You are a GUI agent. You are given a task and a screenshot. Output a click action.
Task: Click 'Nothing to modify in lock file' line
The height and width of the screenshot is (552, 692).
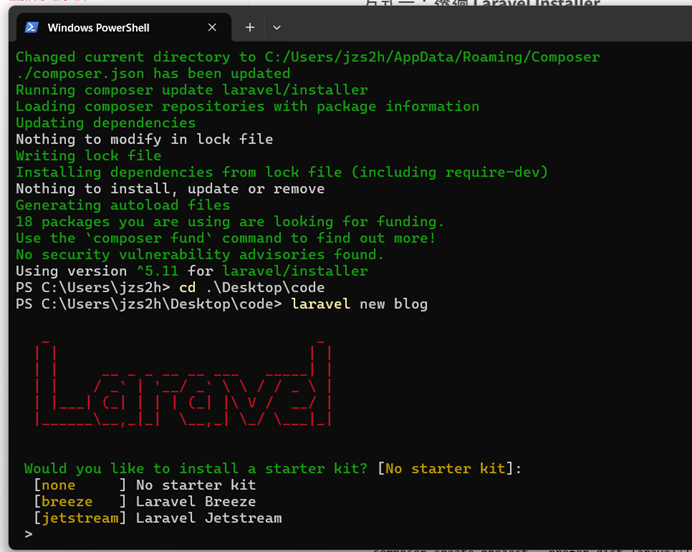point(144,139)
